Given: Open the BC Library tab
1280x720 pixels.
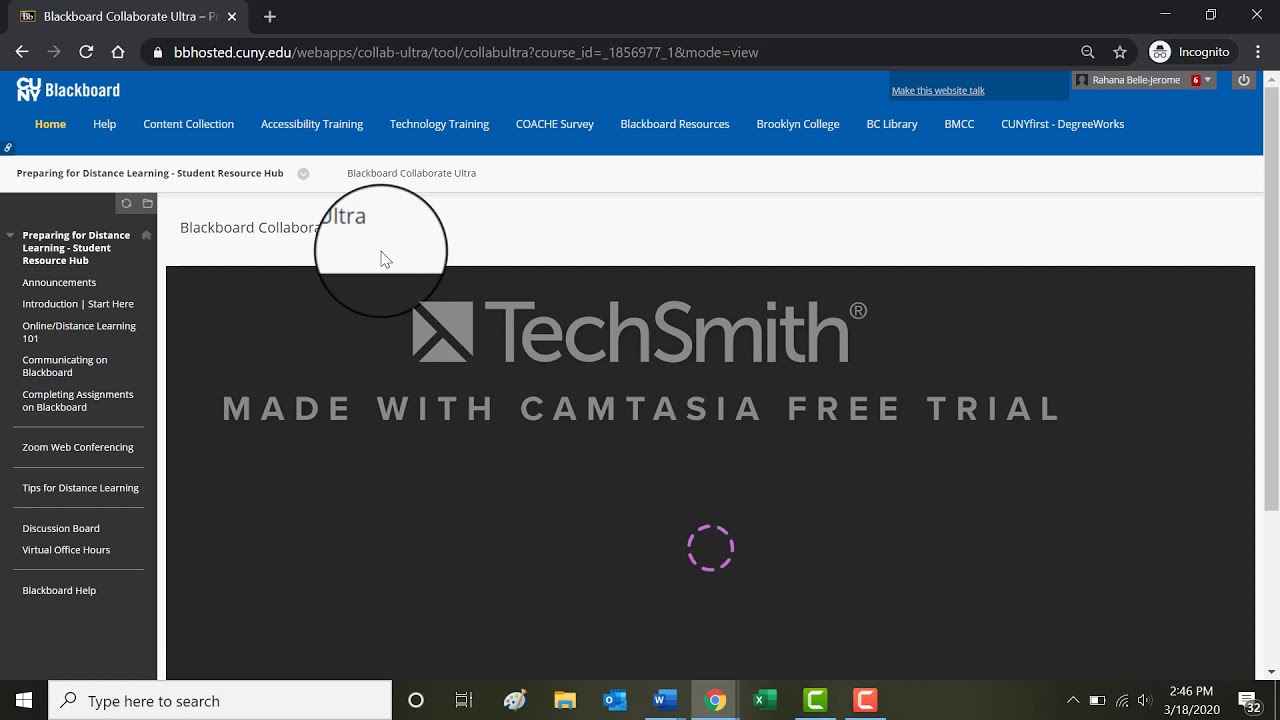Looking at the screenshot, I should (892, 124).
